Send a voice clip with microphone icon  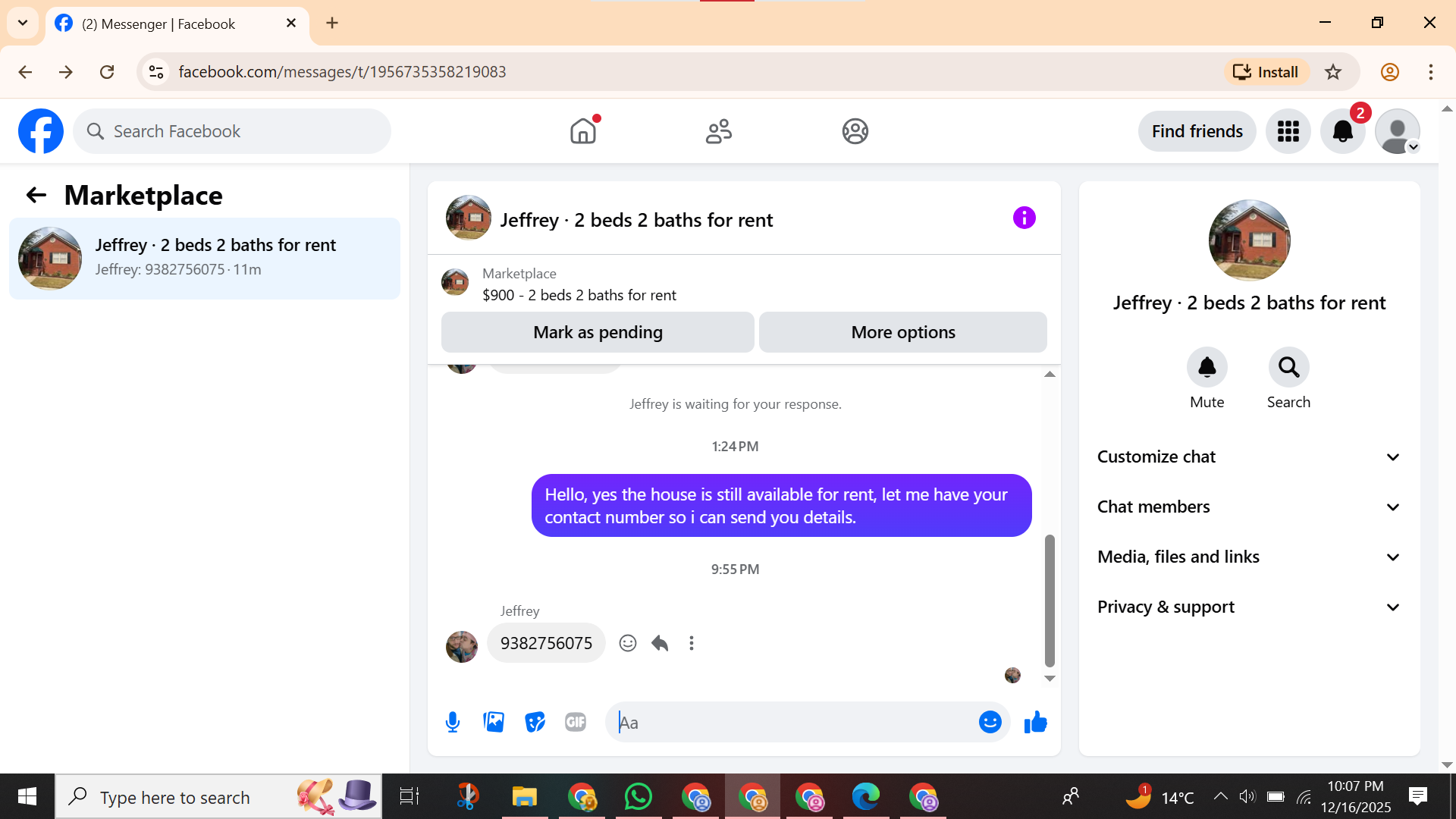tap(453, 722)
